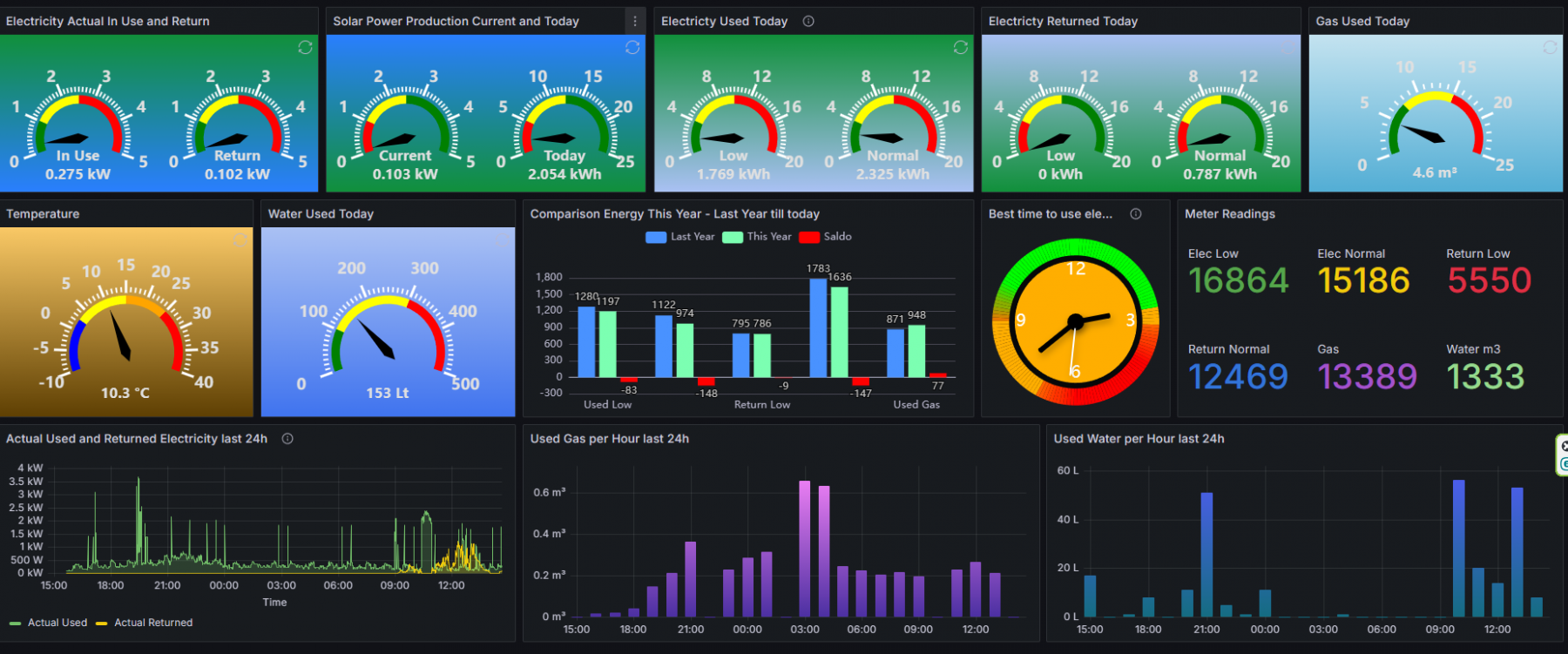Image resolution: width=1568 pixels, height=654 pixels.
Task: Expand the Meter Readings panel title menu
Action: click(1229, 214)
